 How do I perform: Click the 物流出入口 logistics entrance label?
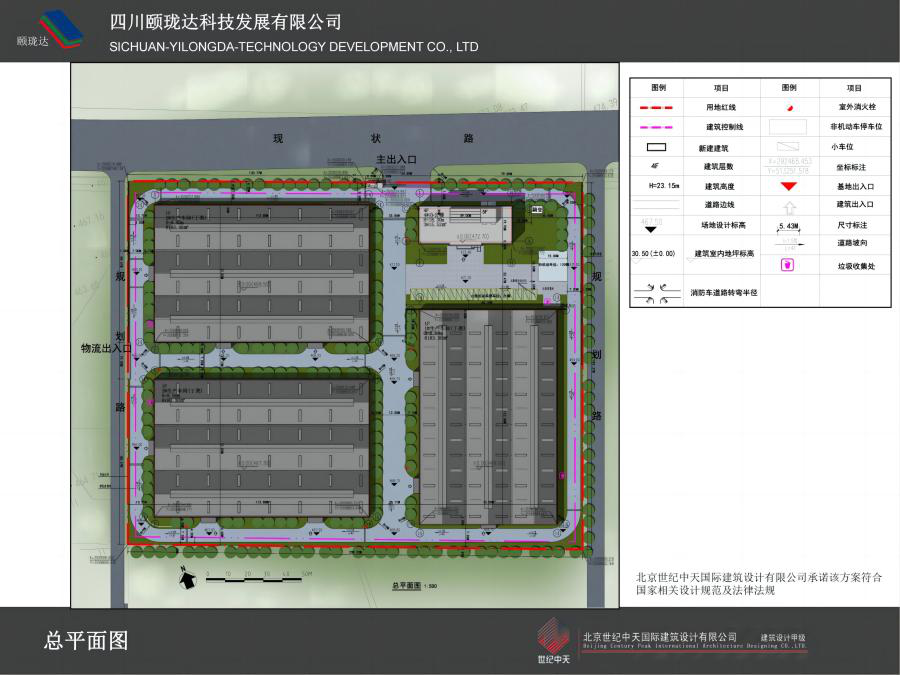[107, 349]
